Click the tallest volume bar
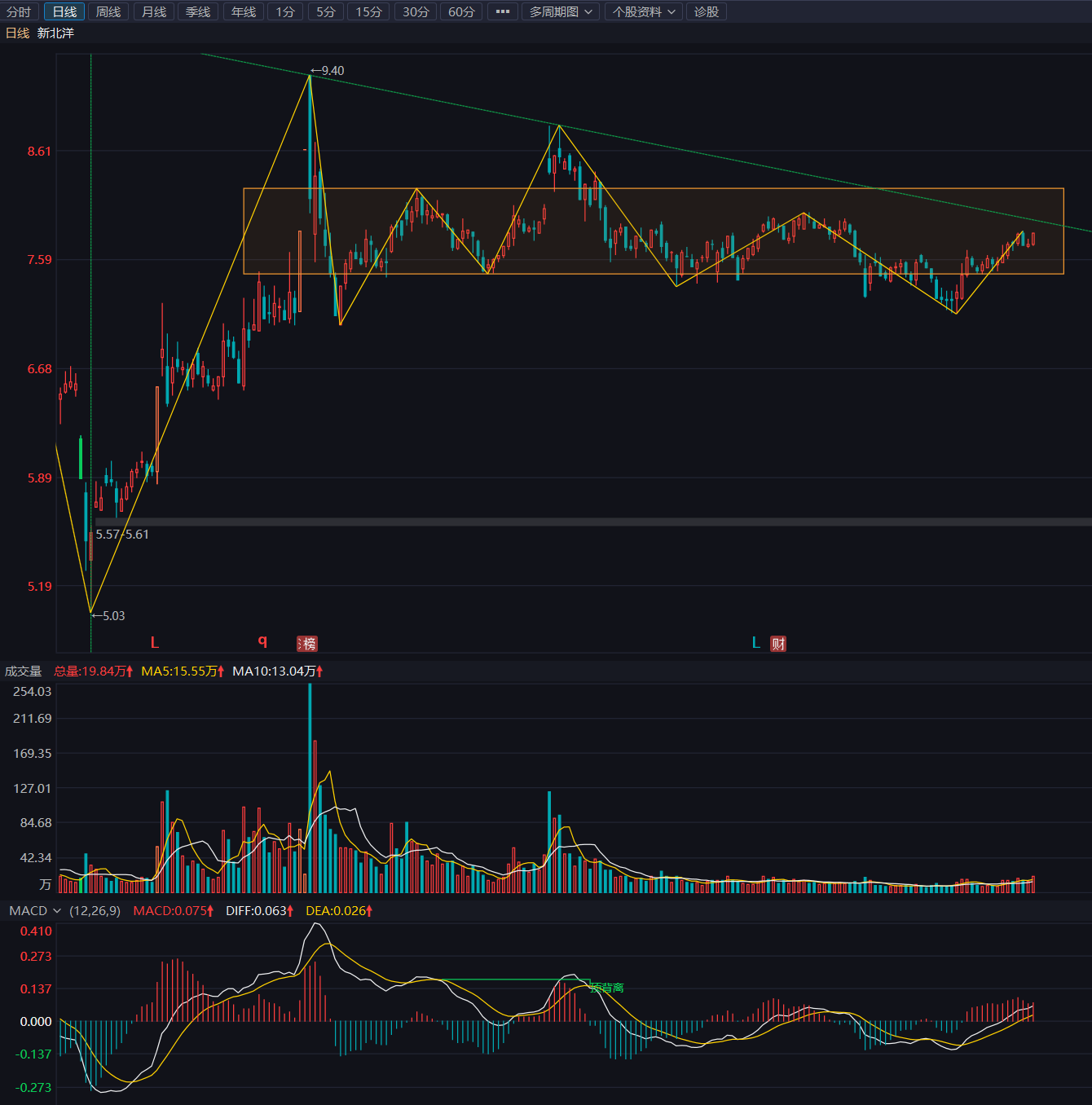 (310, 788)
